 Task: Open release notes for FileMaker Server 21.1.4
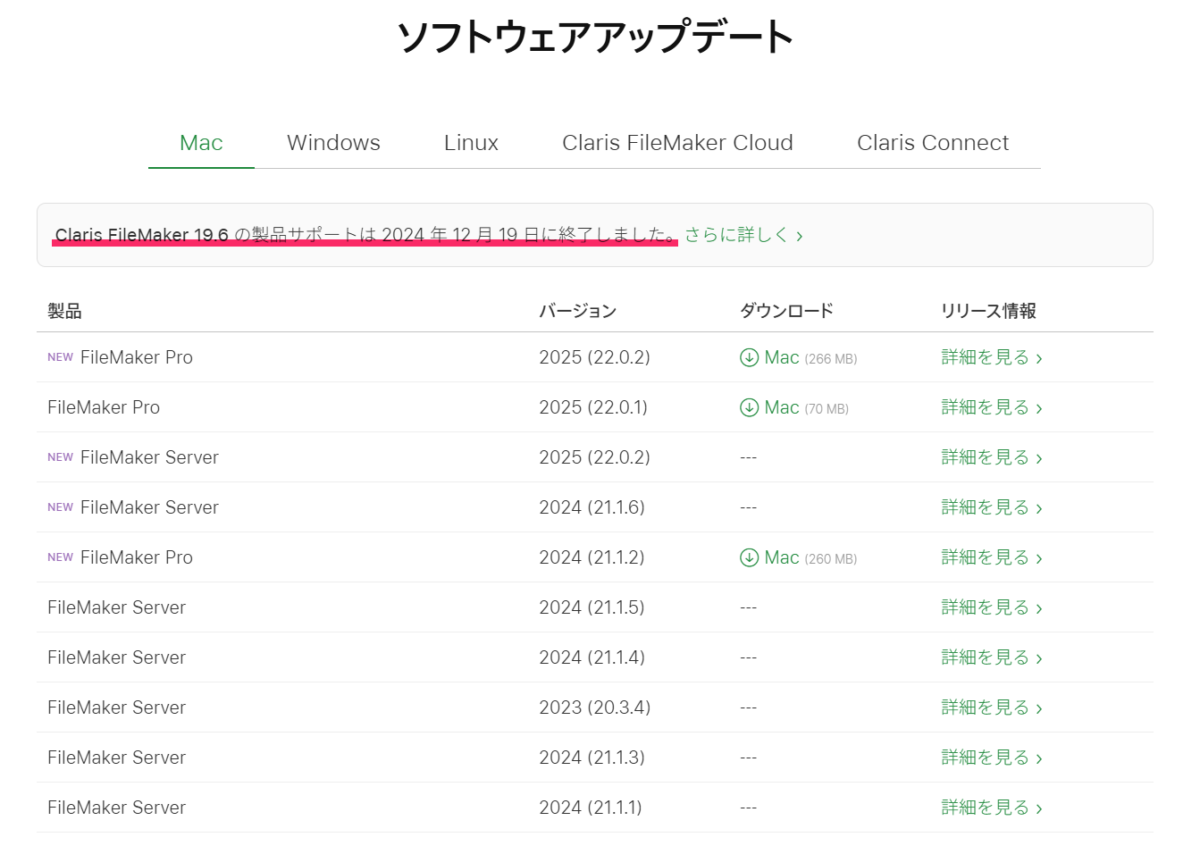(991, 658)
